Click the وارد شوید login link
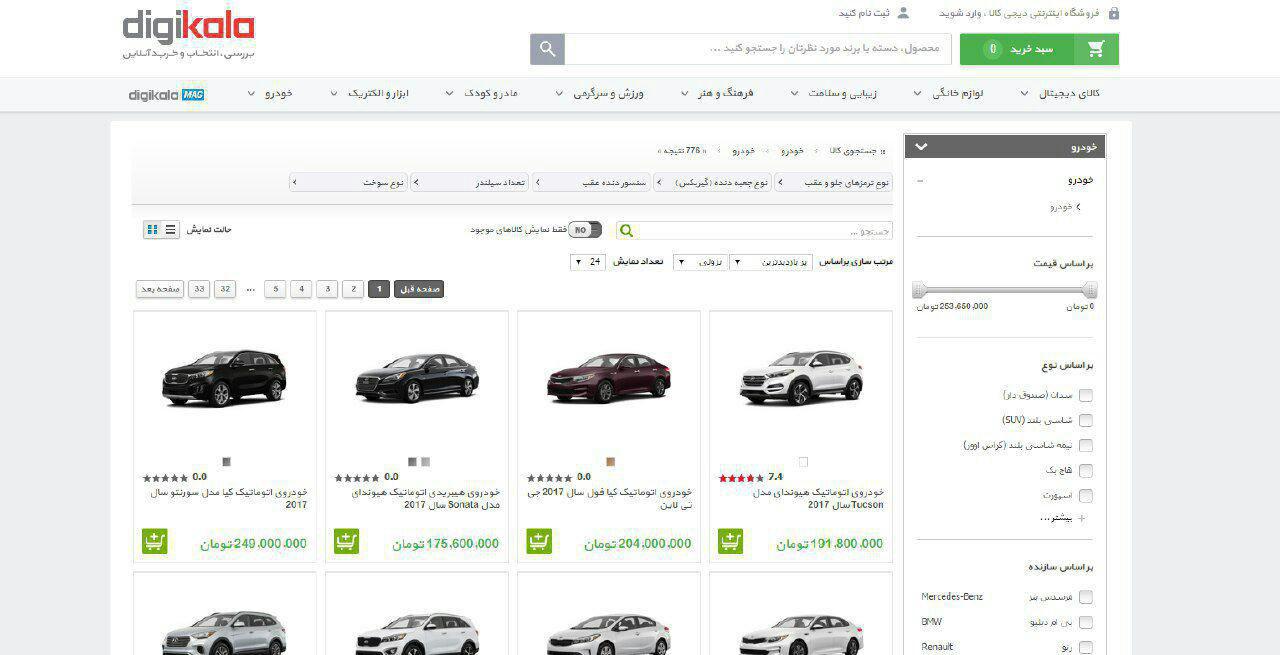 (958, 13)
